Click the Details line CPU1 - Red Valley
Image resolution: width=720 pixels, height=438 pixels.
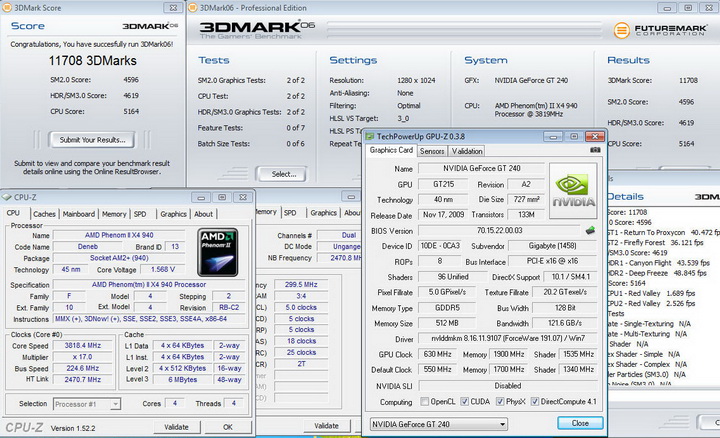[652, 293]
